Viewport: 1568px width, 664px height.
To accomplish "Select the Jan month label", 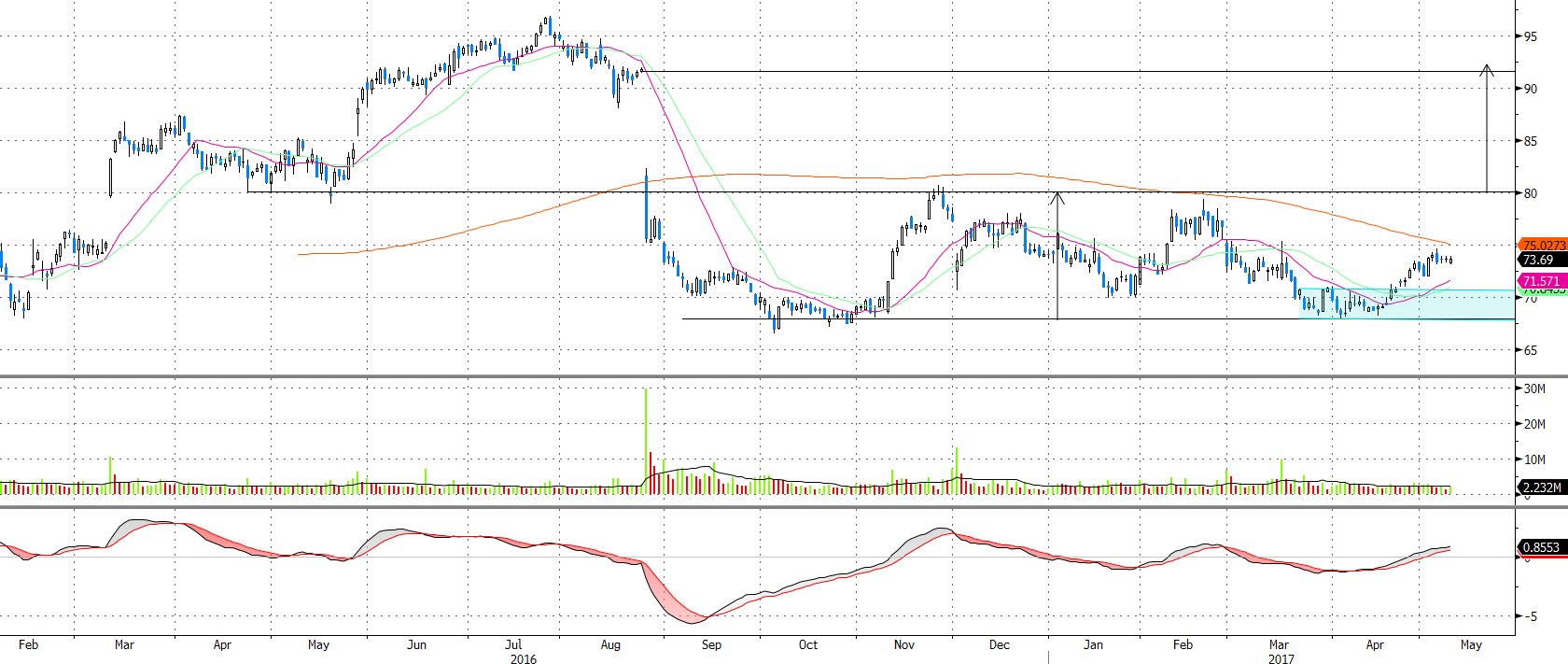I will (x=1093, y=644).
